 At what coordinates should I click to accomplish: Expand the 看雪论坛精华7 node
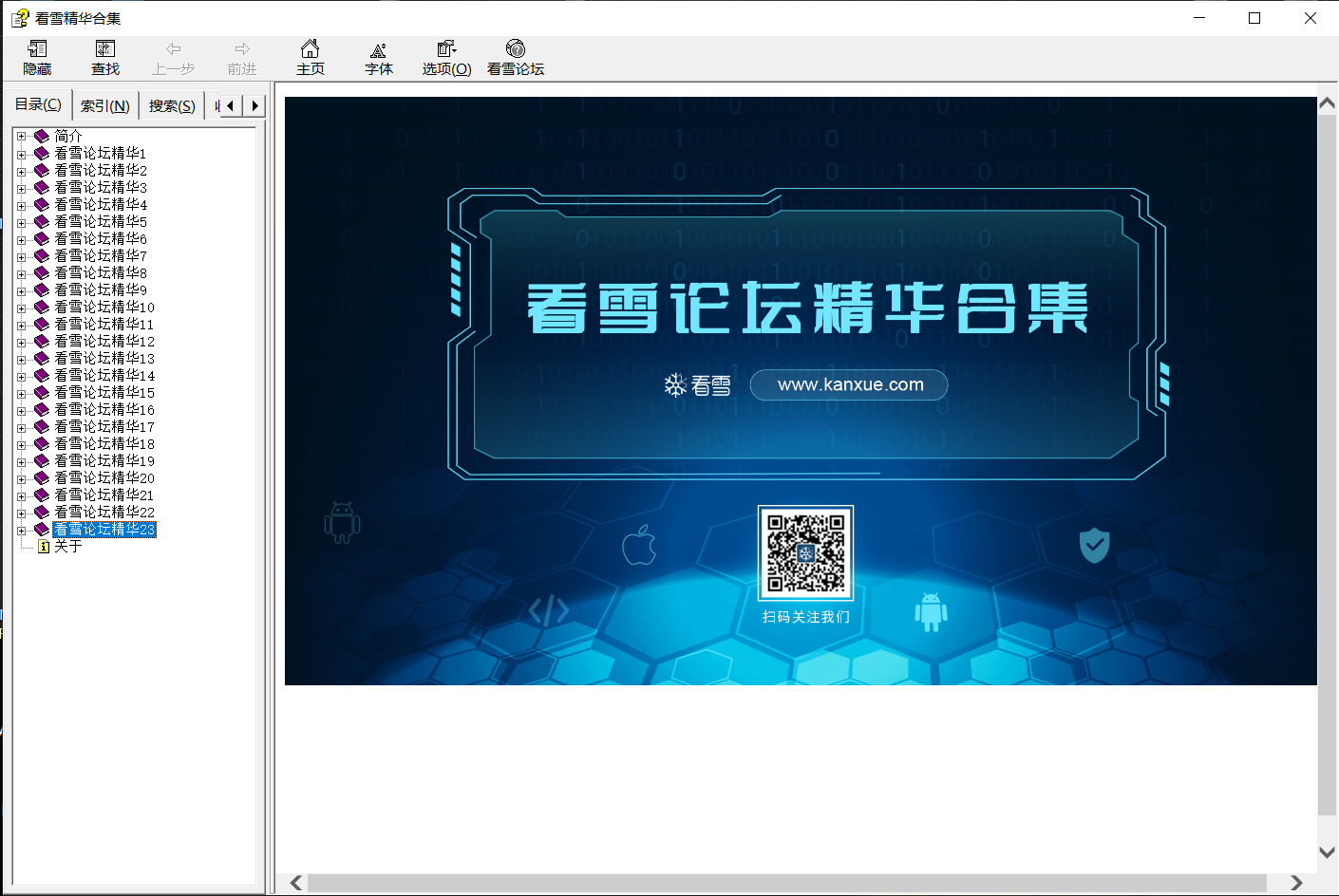[x=21, y=256]
